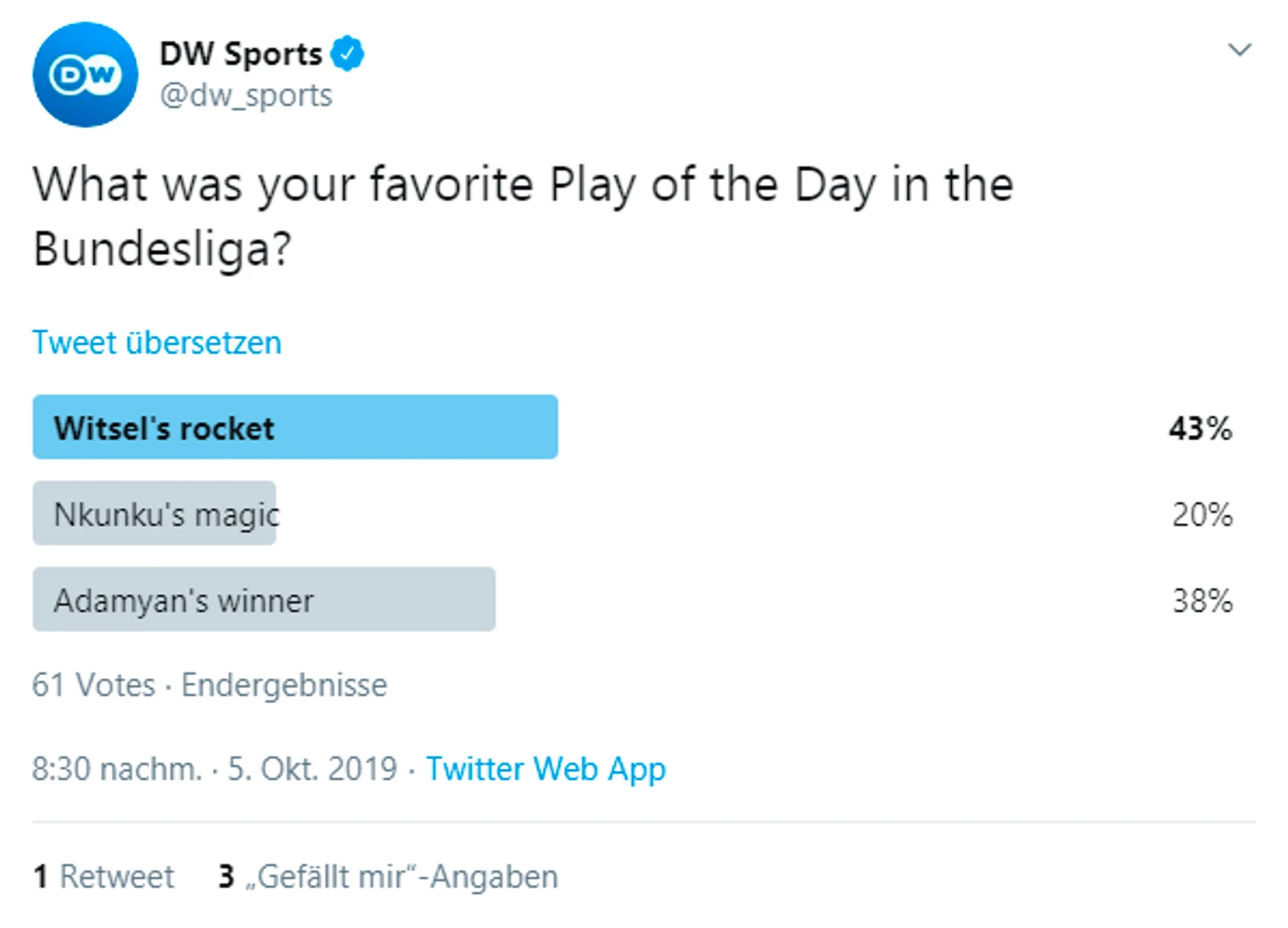Click the blue verified badge
Viewport: 1288px width, 928px height.
point(347,54)
